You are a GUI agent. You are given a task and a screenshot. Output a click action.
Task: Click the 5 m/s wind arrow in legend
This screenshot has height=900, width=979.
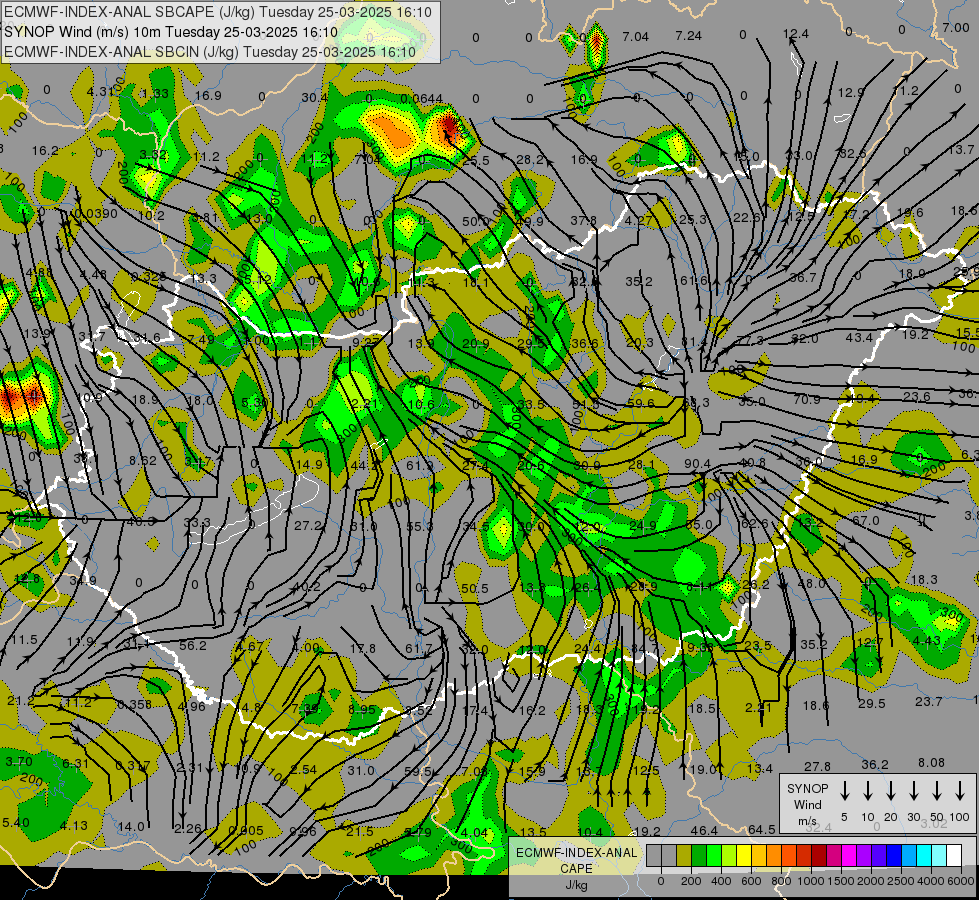(844, 790)
